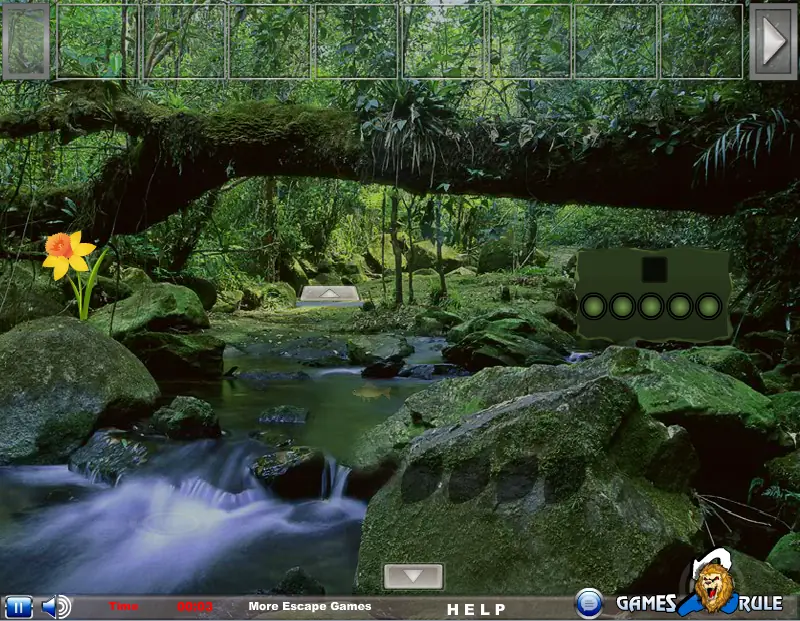The height and width of the screenshot is (621, 800).
Task: Go back using the down arrow button
Action: pos(413,576)
